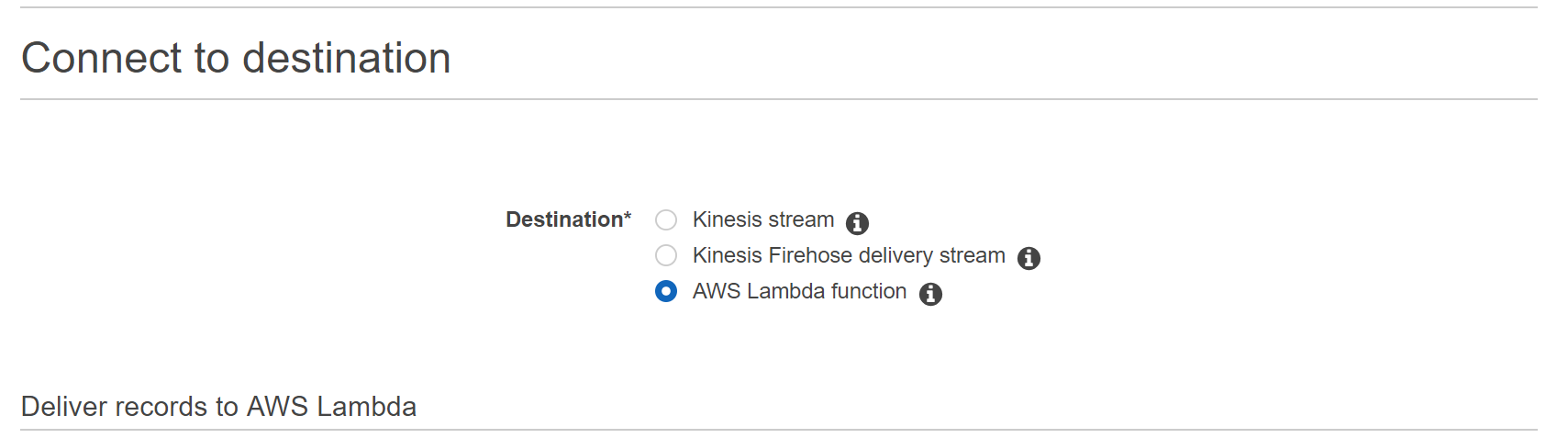Click divider line beneath Deliver records heading
Image resolution: width=1568 pixels, height=438 pixels.
tap(778, 430)
